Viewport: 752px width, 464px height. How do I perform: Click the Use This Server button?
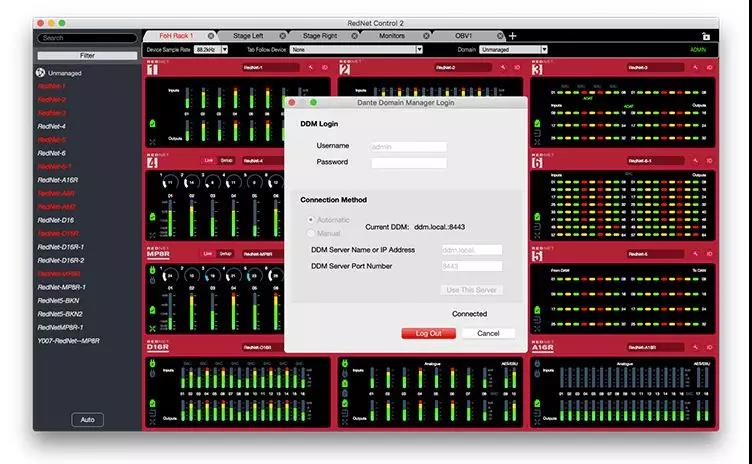pyautogui.click(x=472, y=290)
